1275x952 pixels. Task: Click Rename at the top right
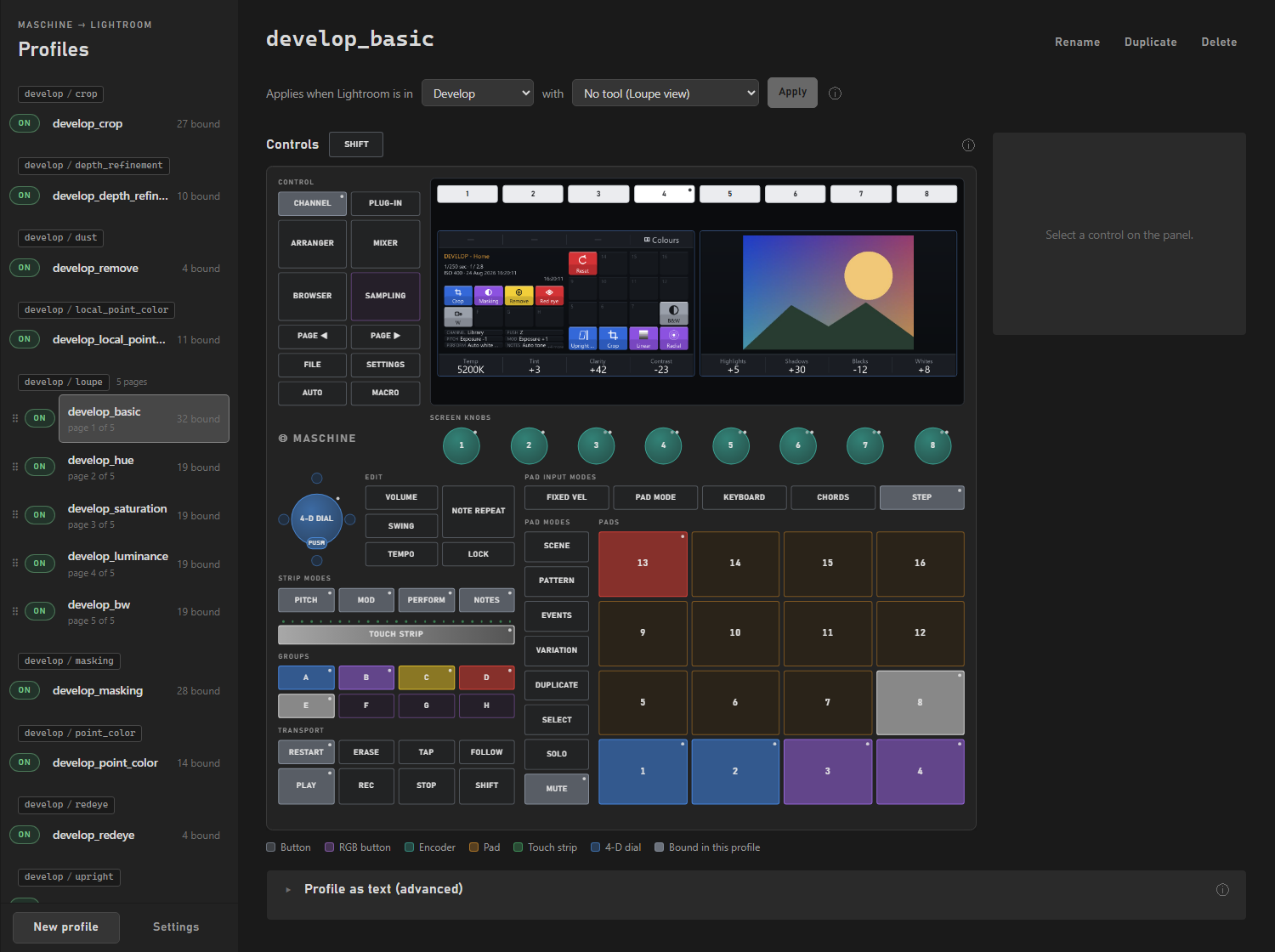1077,42
